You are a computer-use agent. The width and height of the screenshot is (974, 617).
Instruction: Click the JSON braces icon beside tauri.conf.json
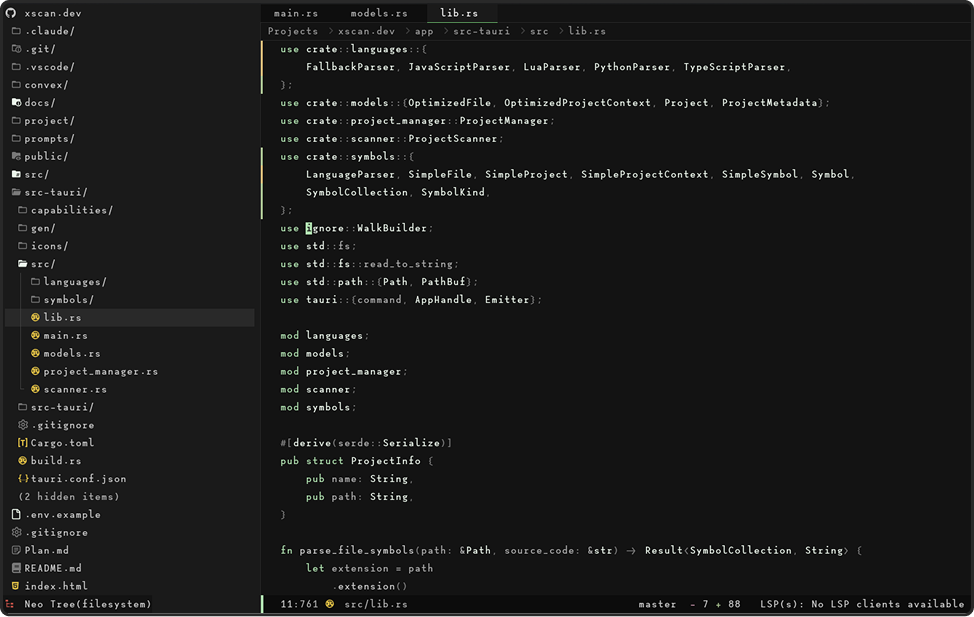[x=23, y=479]
